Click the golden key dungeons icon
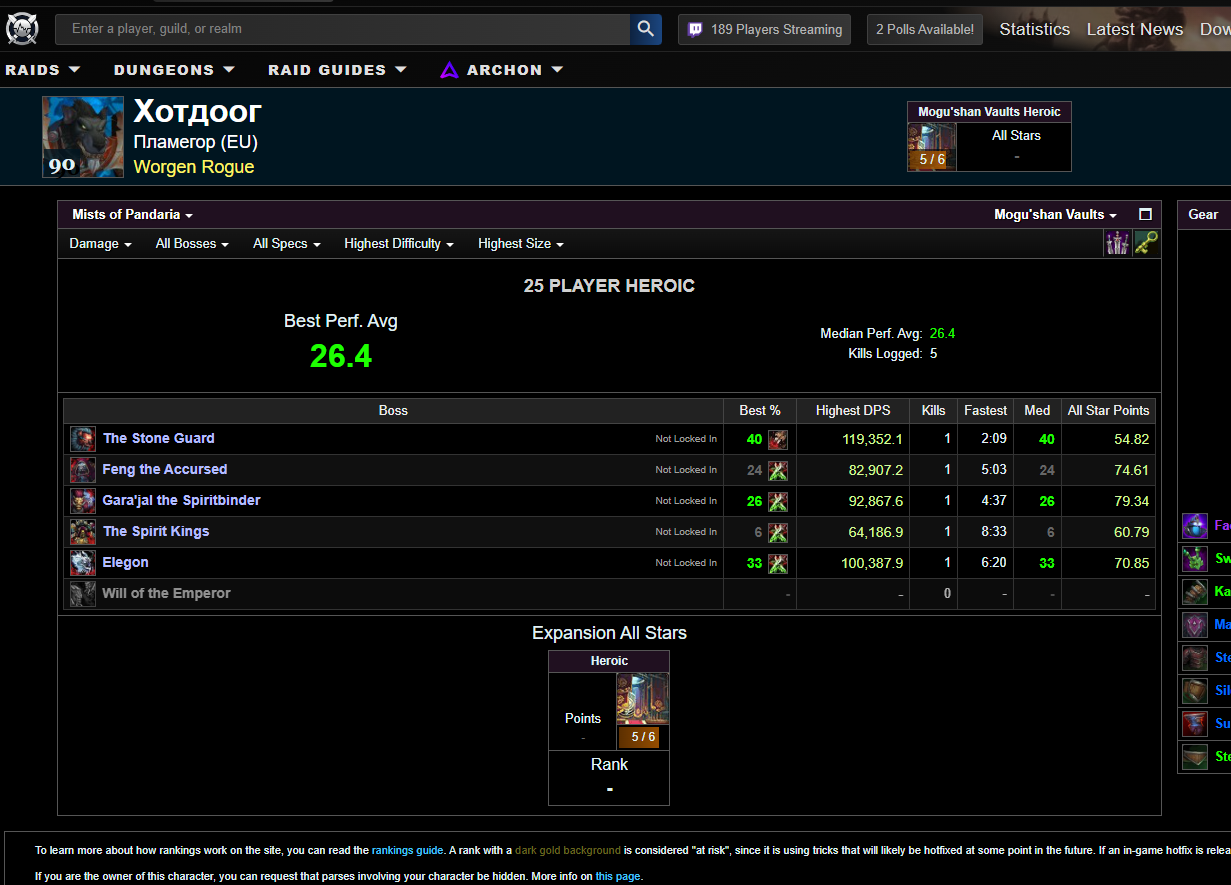This screenshot has width=1231, height=885. (1146, 243)
